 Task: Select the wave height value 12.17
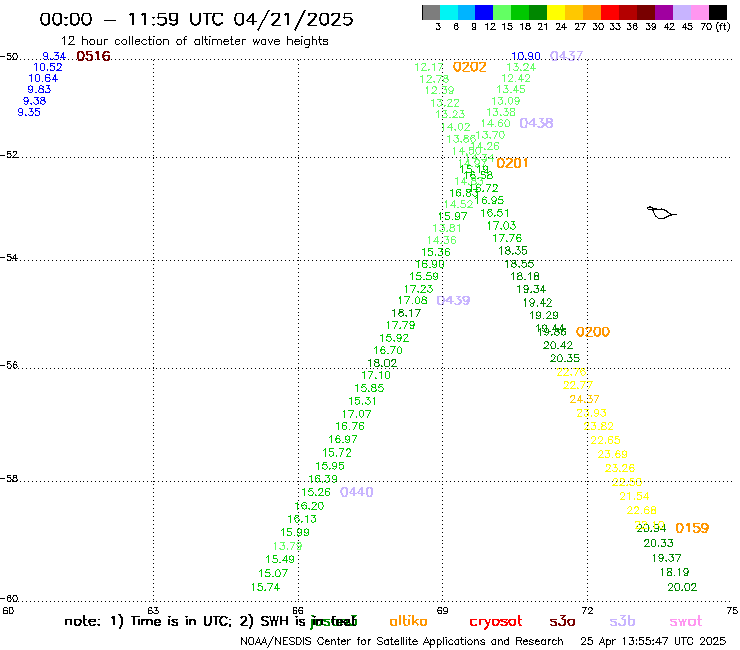click(429, 68)
